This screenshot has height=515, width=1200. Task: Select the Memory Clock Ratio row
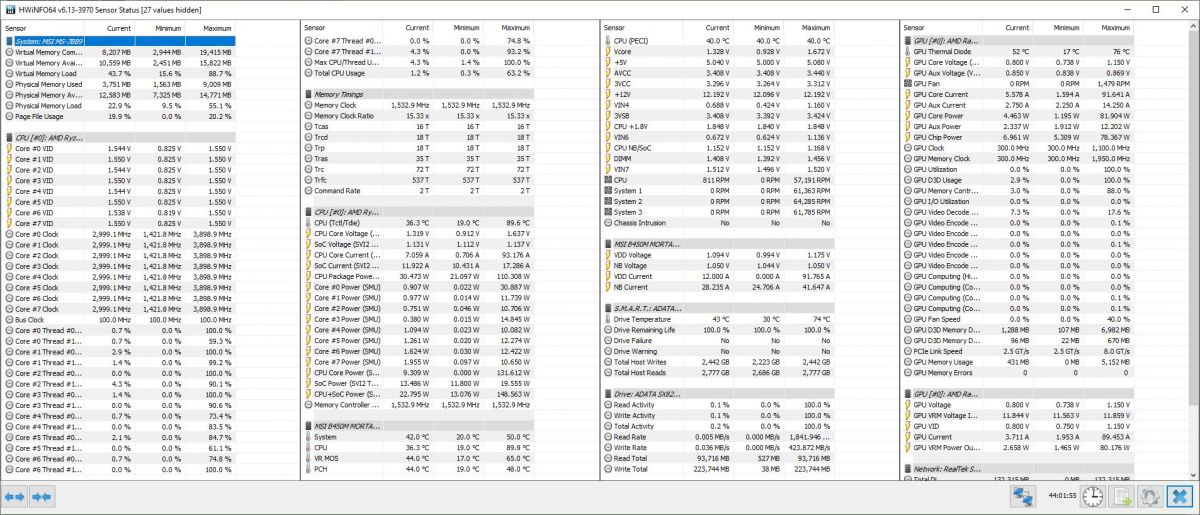pyautogui.click(x=419, y=115)
